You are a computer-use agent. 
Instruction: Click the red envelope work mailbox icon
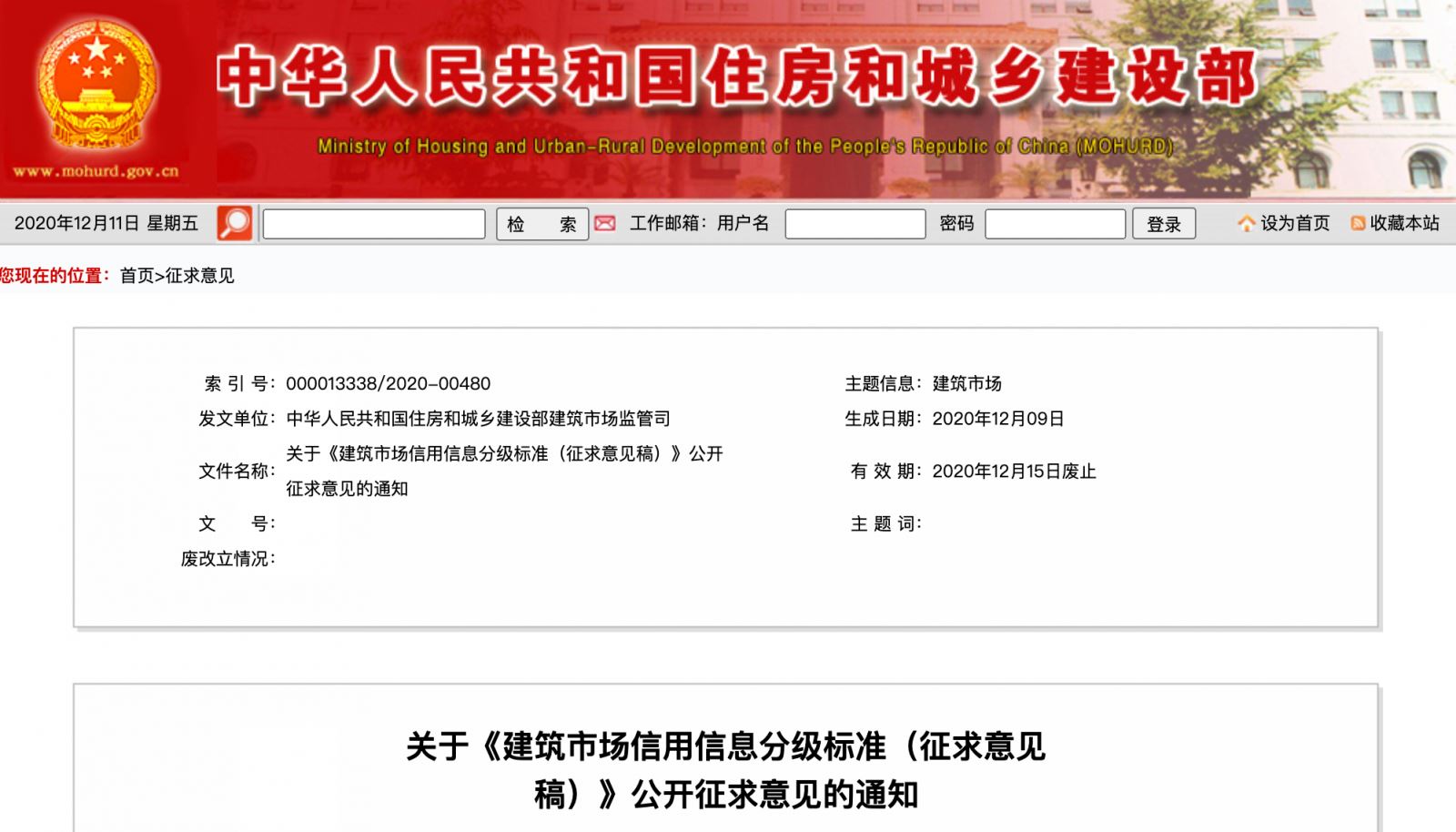point(605,223)
